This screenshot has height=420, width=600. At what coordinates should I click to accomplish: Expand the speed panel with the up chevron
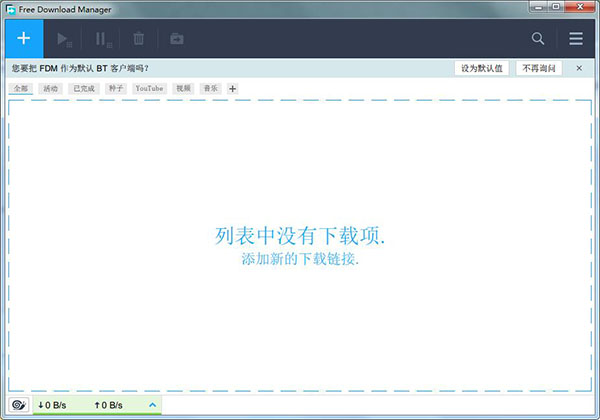pyautogui.click(x=153, y=405)
